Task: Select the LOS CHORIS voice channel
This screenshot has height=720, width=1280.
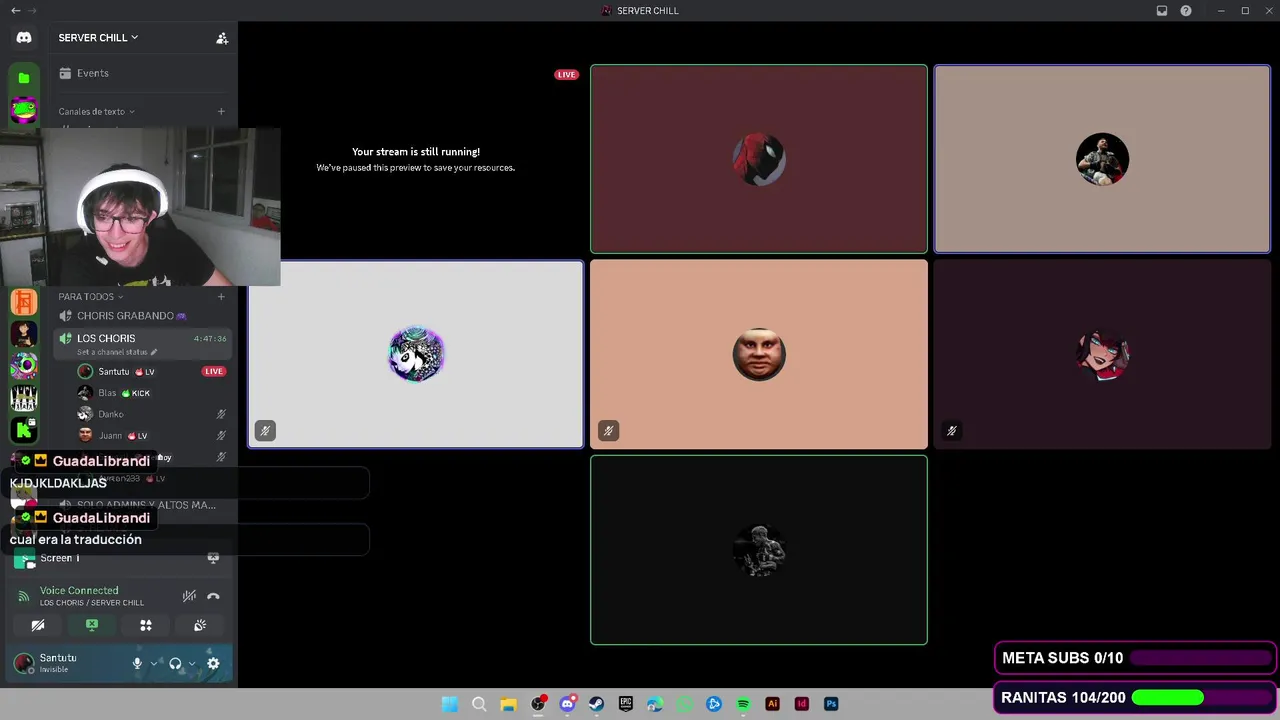Action: click(x=142, y=343)
